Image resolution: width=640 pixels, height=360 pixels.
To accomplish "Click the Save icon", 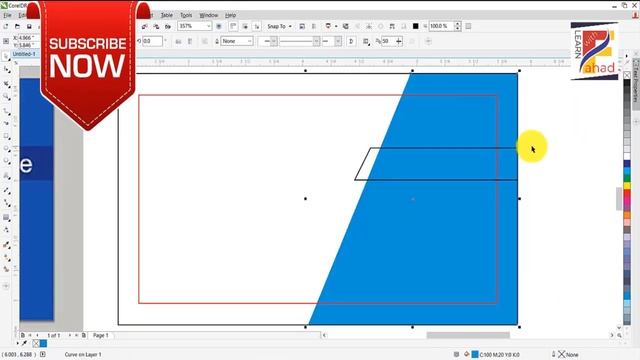I will point(29,26).
